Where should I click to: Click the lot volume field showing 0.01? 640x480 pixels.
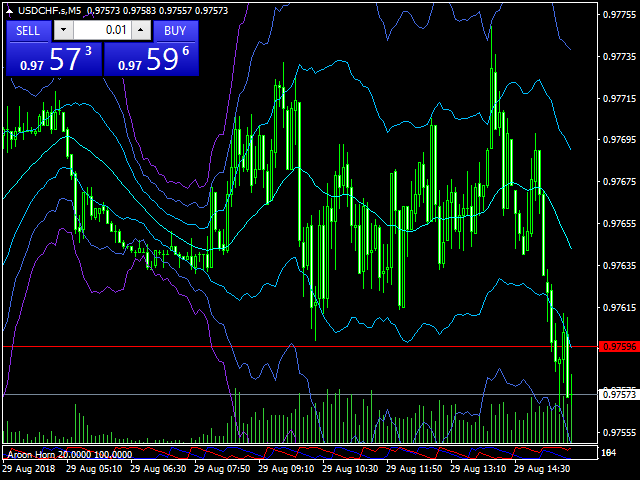102,30
